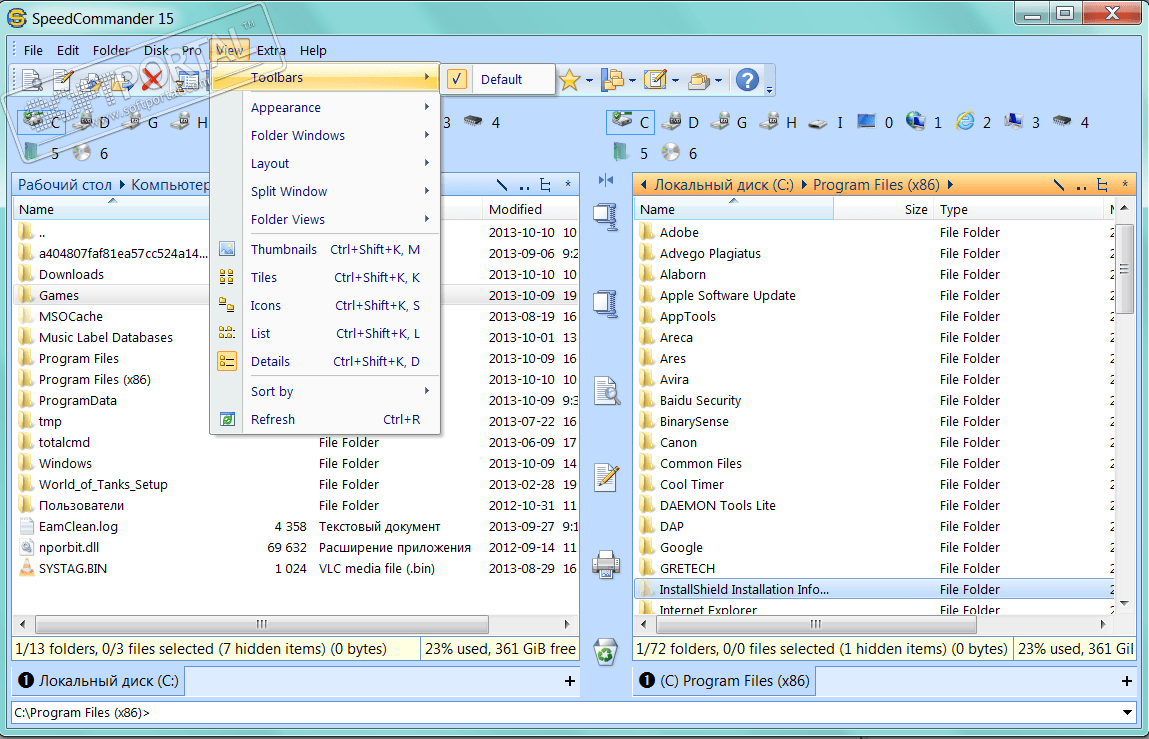Sort left panel by Modified column
Image resolution: width=1149 pixels, height=739 pixels.
pyautogui.click(x=531, y=210)
